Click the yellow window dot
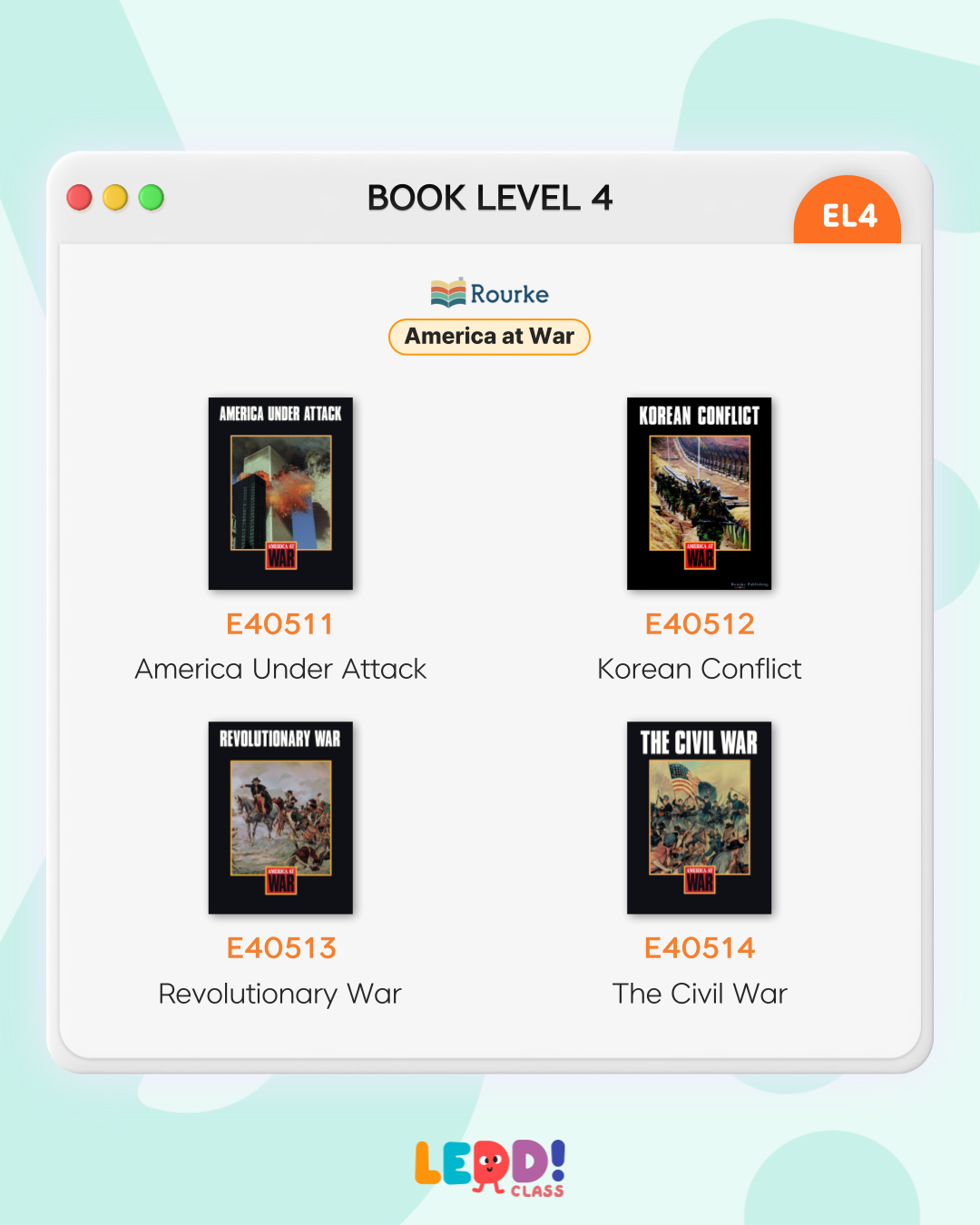The image size is (980, 1225). (115, 197)
